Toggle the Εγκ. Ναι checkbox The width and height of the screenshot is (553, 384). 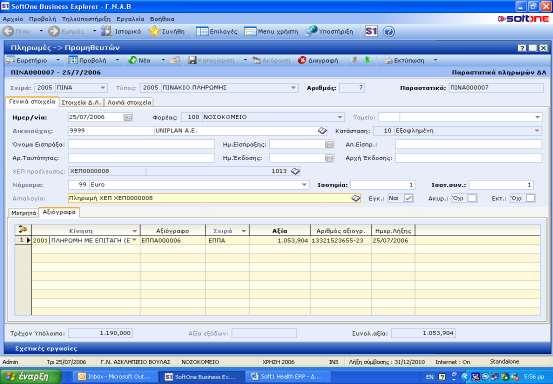point(408,198)
